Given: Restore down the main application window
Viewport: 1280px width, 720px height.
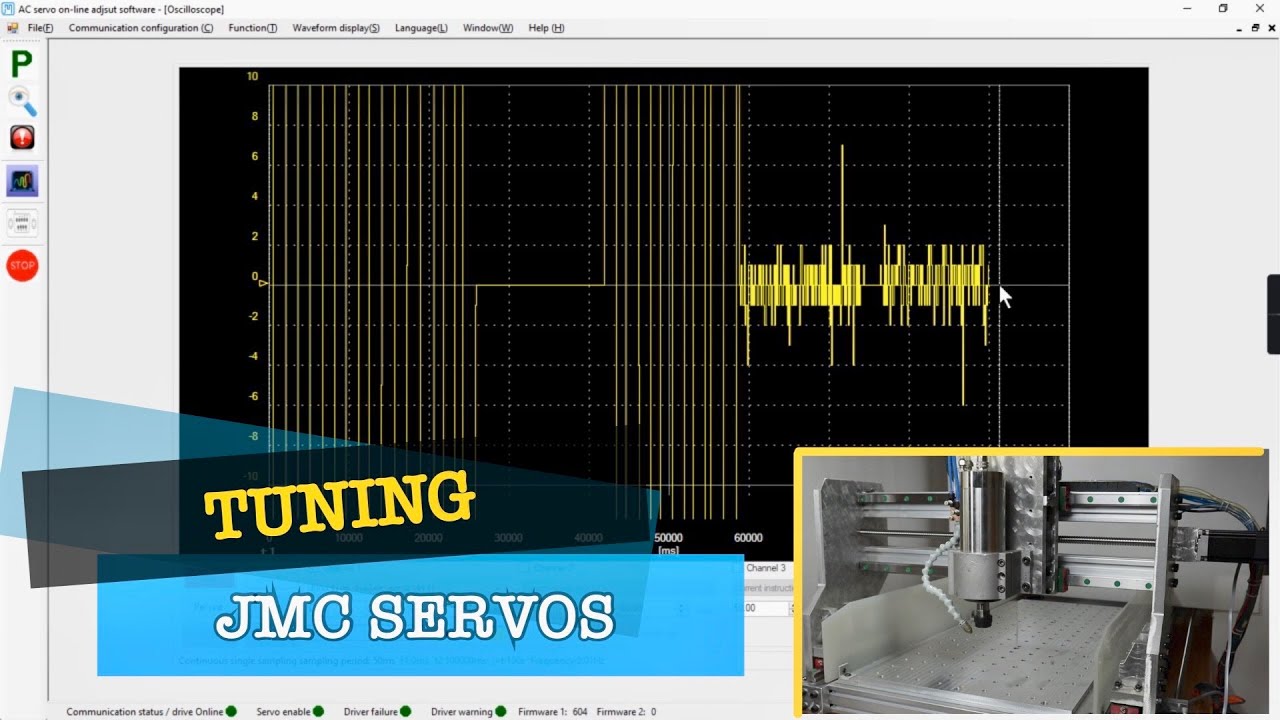Looking at the screenshot, I should point(1222,9).
